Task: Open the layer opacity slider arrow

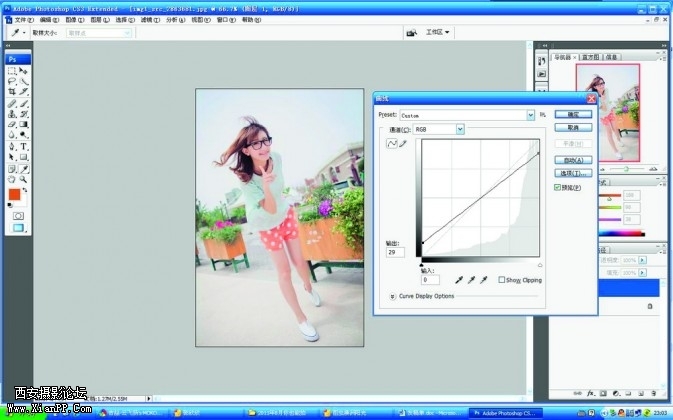Action: [x=642, y=260]
